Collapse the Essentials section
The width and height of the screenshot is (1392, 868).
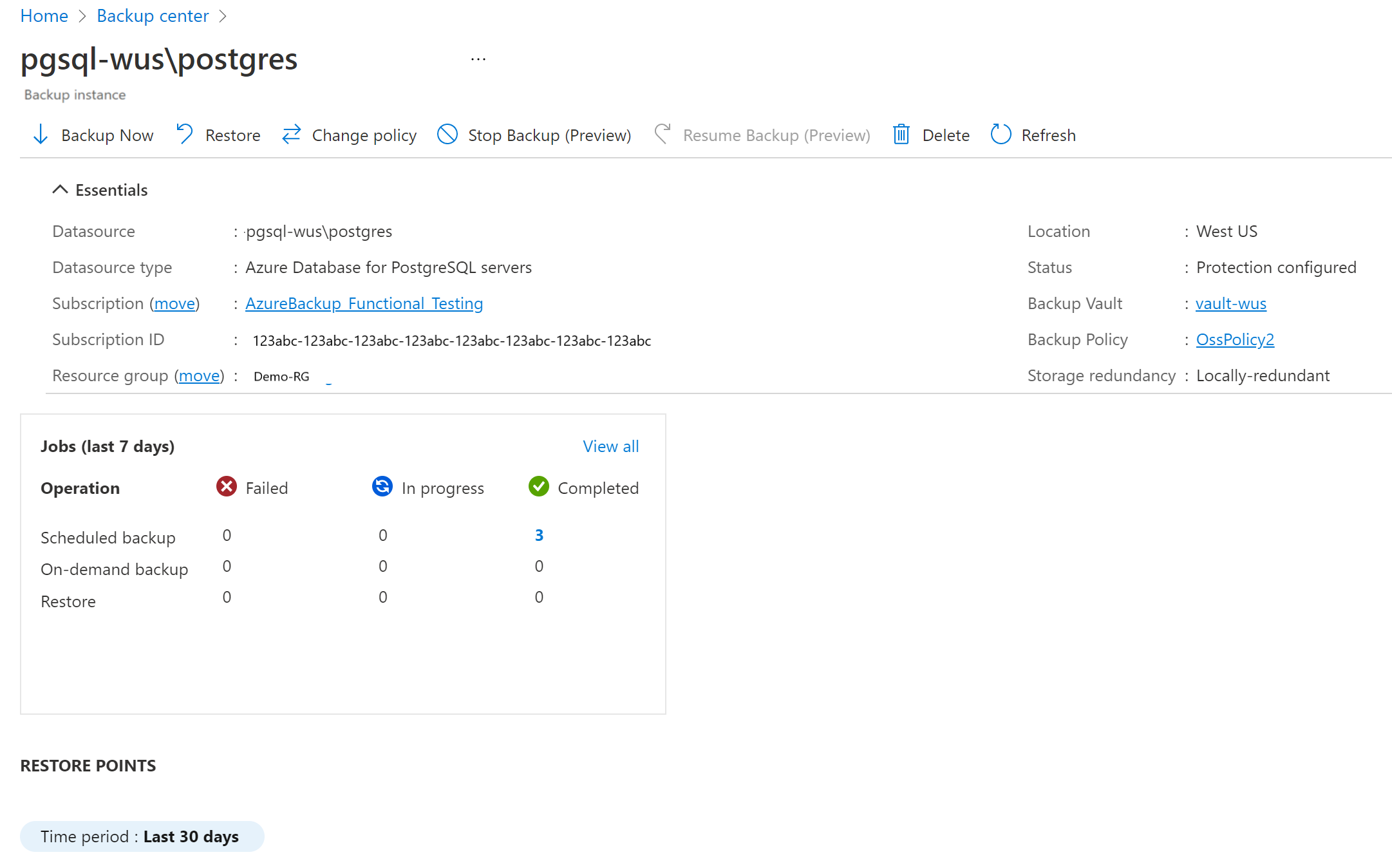[x=61, y=189]
